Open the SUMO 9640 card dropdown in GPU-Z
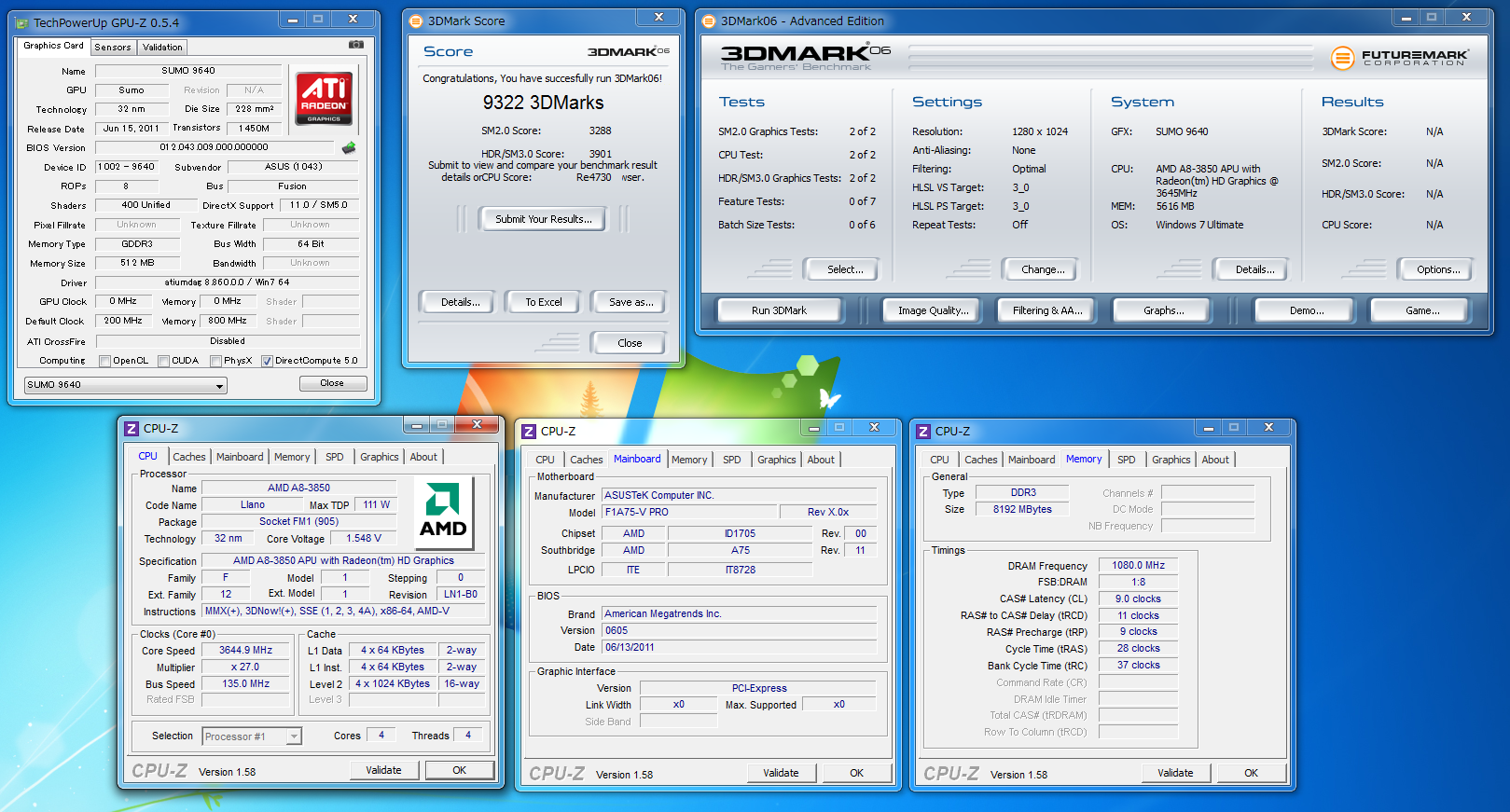1510x812 pixels. pos(126,385)
